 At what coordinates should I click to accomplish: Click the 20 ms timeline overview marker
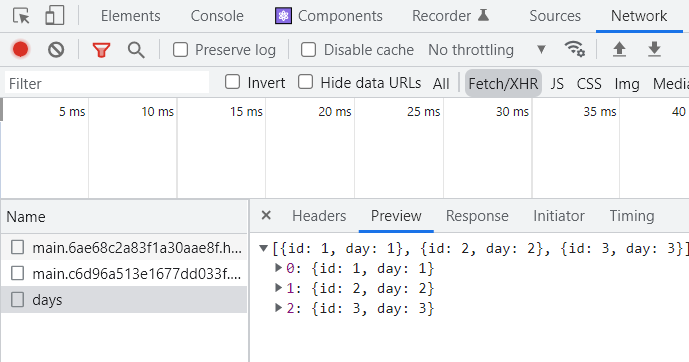pos(334,112)
